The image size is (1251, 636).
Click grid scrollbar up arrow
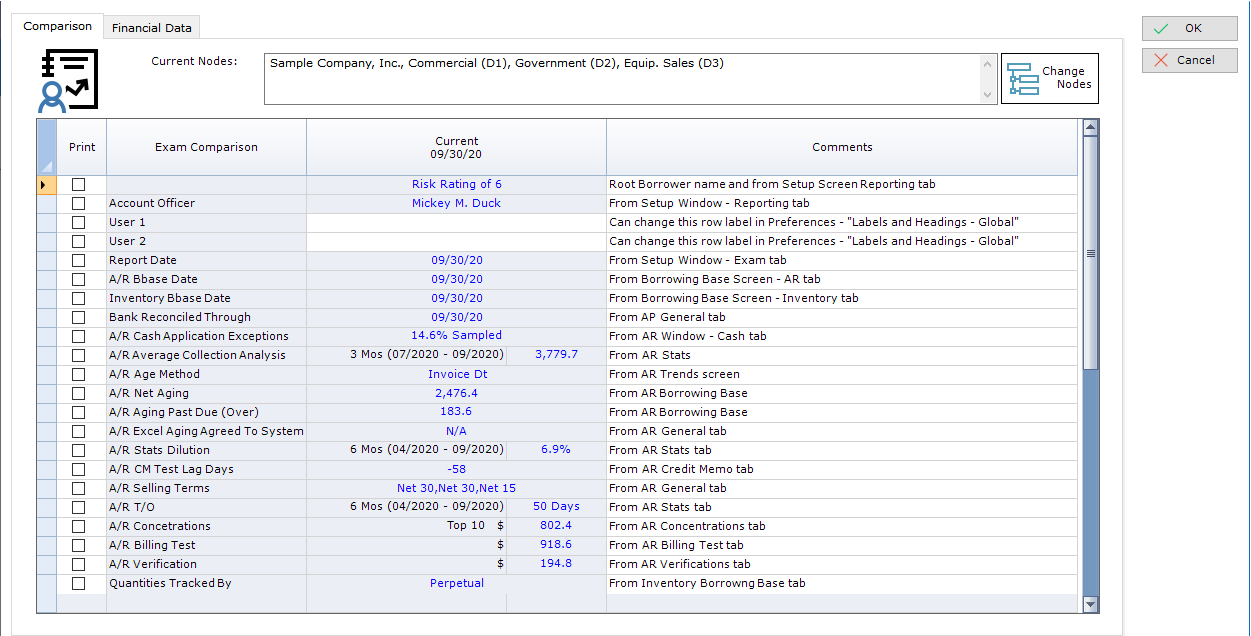coord(1090,127)
